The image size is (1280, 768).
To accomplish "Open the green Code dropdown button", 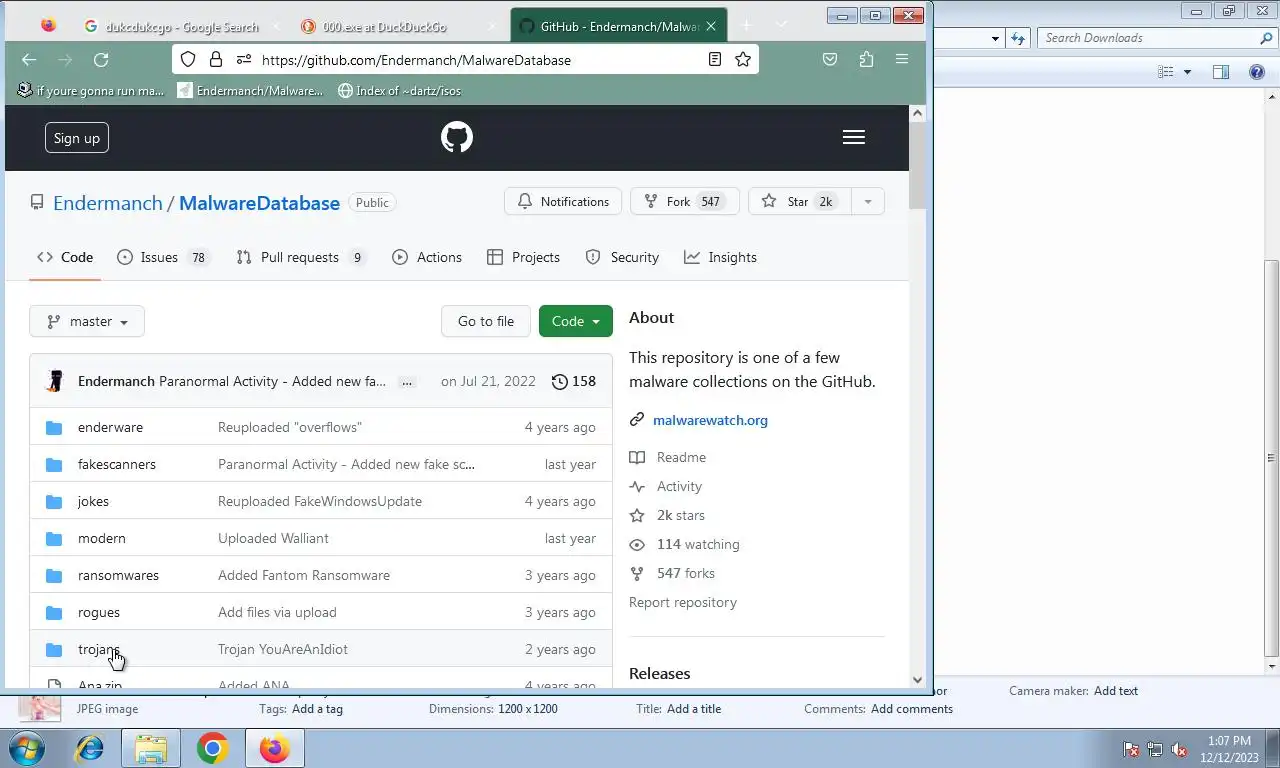I will [576, 321].
